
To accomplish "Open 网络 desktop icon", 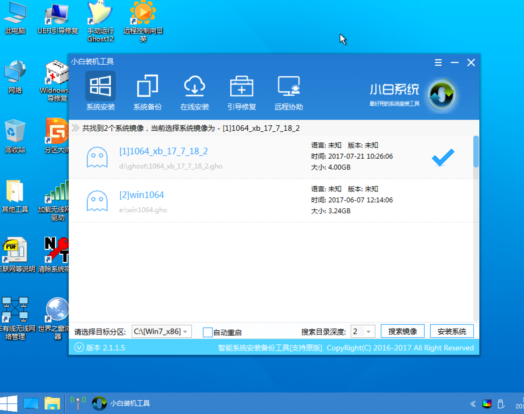I will (x=15, y=77).
